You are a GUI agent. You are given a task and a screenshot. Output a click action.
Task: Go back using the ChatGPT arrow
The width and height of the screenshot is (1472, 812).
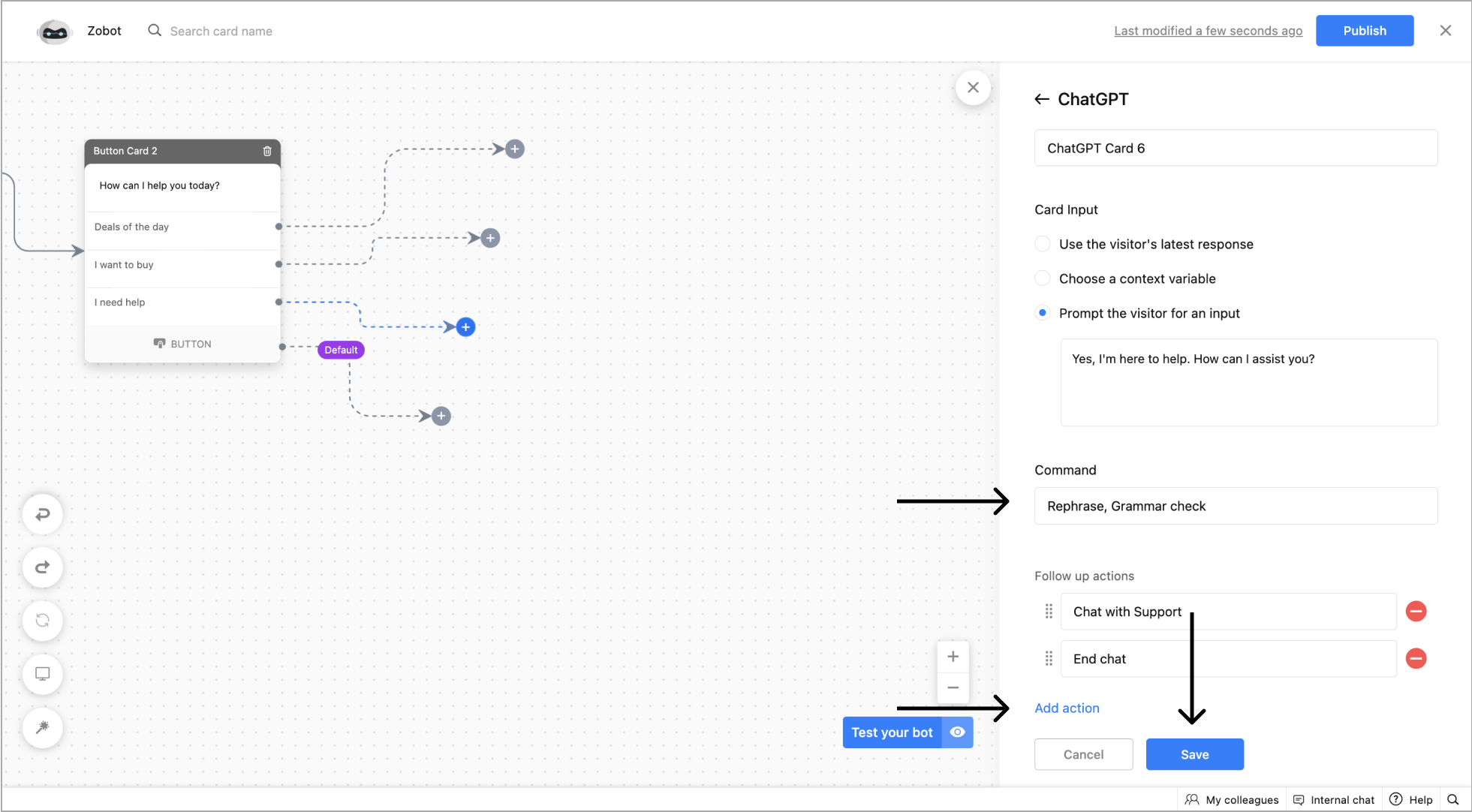click(1042, 99)
